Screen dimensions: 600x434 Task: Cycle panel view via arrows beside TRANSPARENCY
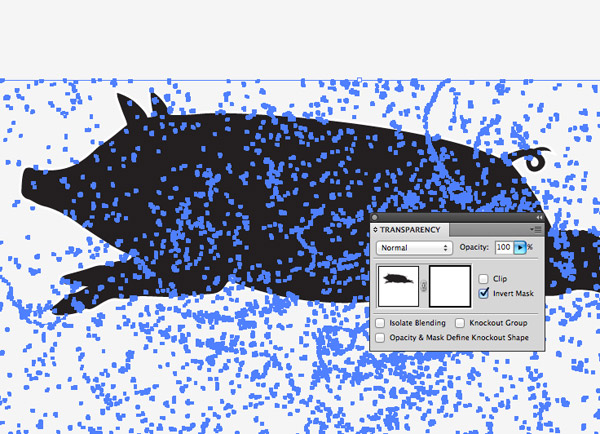coord(375,230)
